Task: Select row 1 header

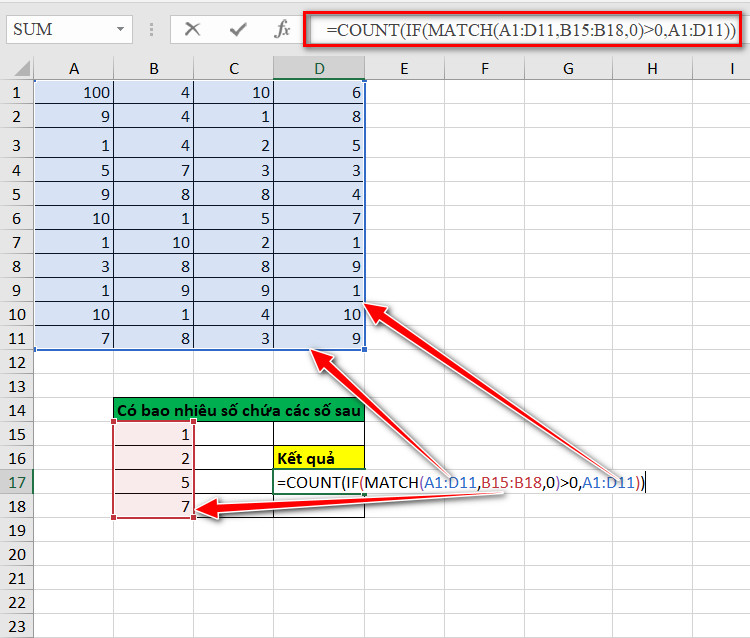Action: point(17,92)
